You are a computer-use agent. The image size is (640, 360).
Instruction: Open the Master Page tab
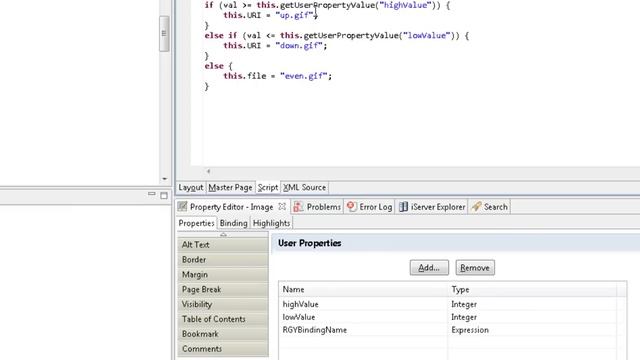(230, 187)
